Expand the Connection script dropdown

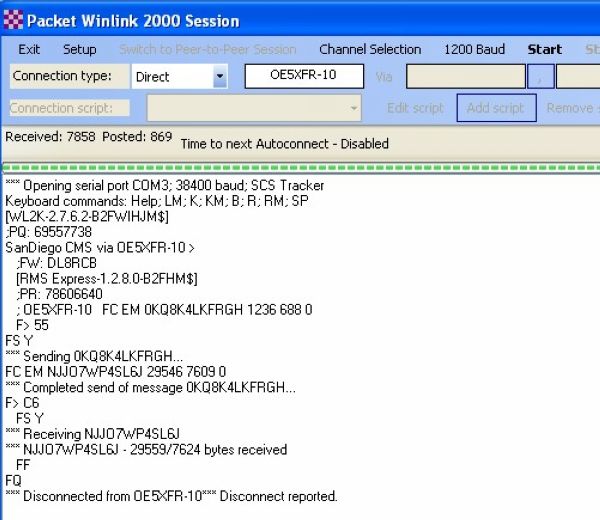[354, 108]
